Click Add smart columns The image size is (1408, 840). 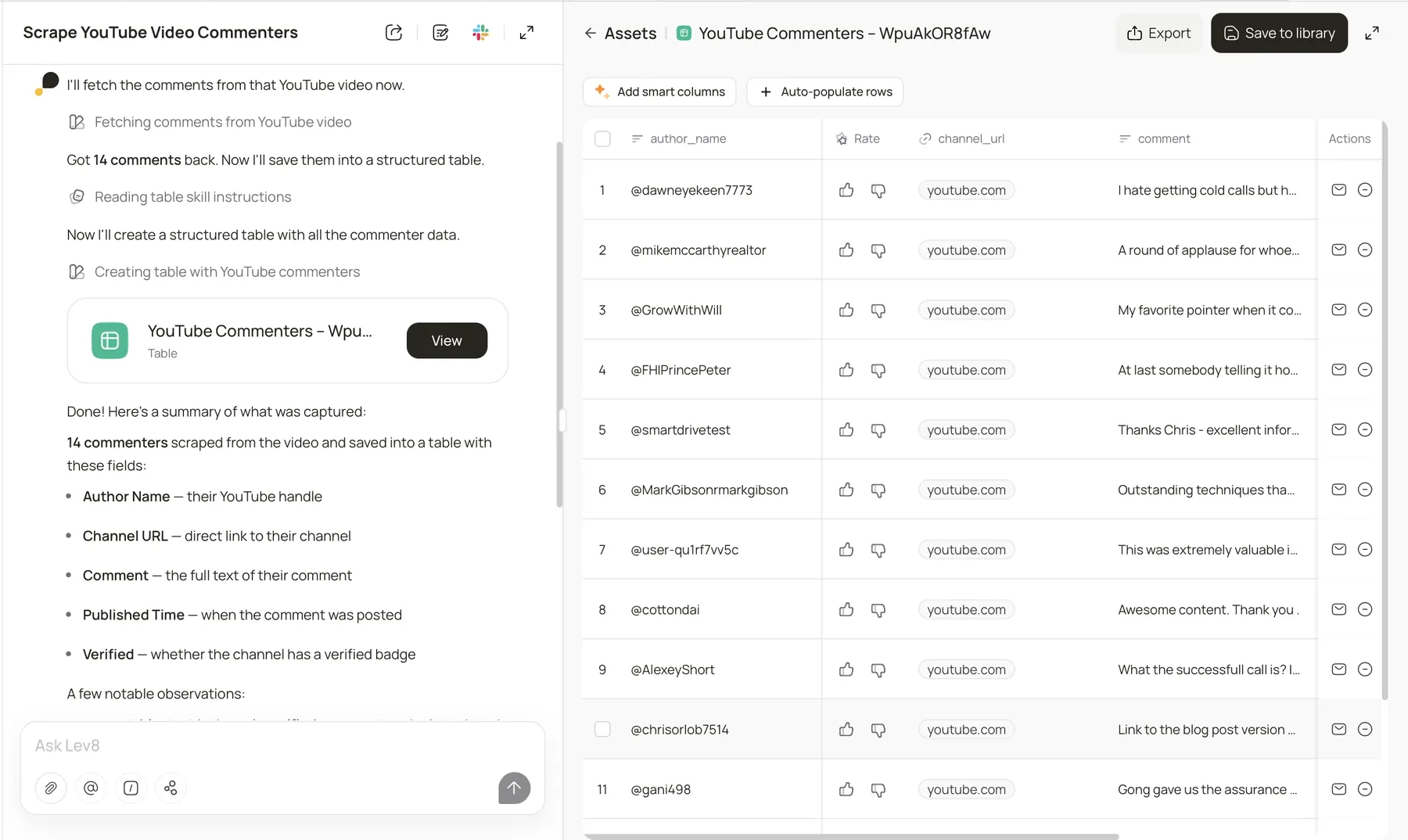click(659, 92)
